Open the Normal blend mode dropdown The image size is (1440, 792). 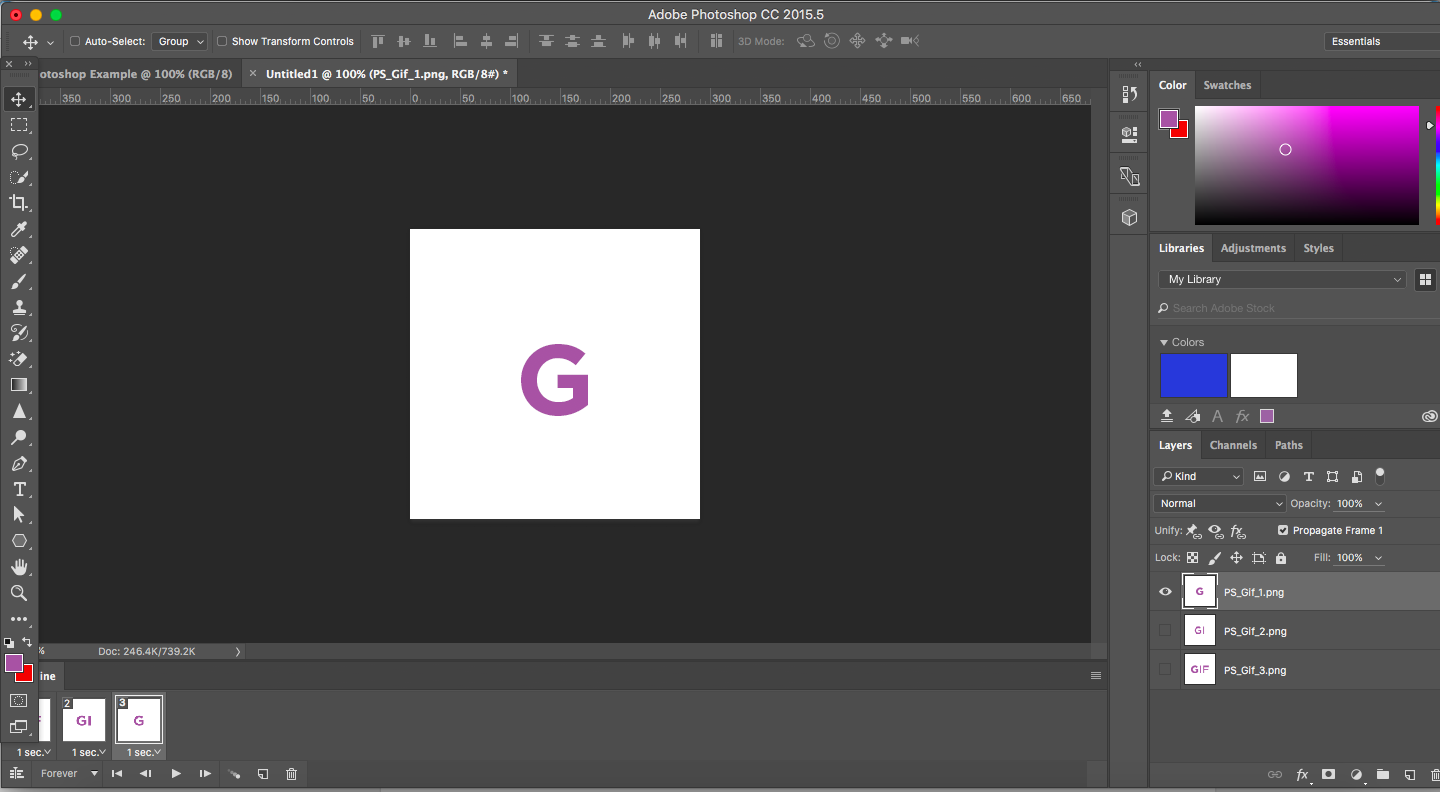point(1220,503)
